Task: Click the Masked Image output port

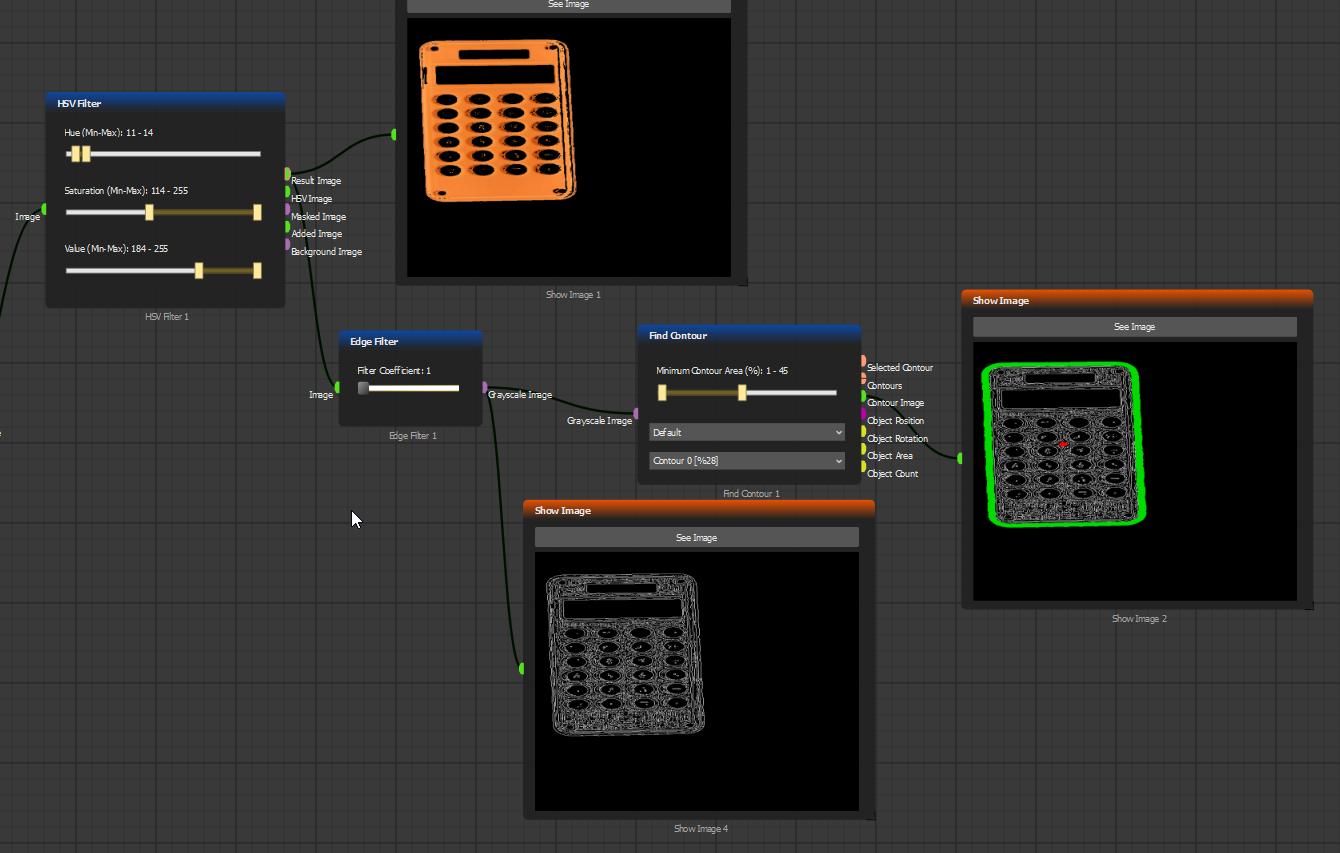Action: (x=288, y=209)
